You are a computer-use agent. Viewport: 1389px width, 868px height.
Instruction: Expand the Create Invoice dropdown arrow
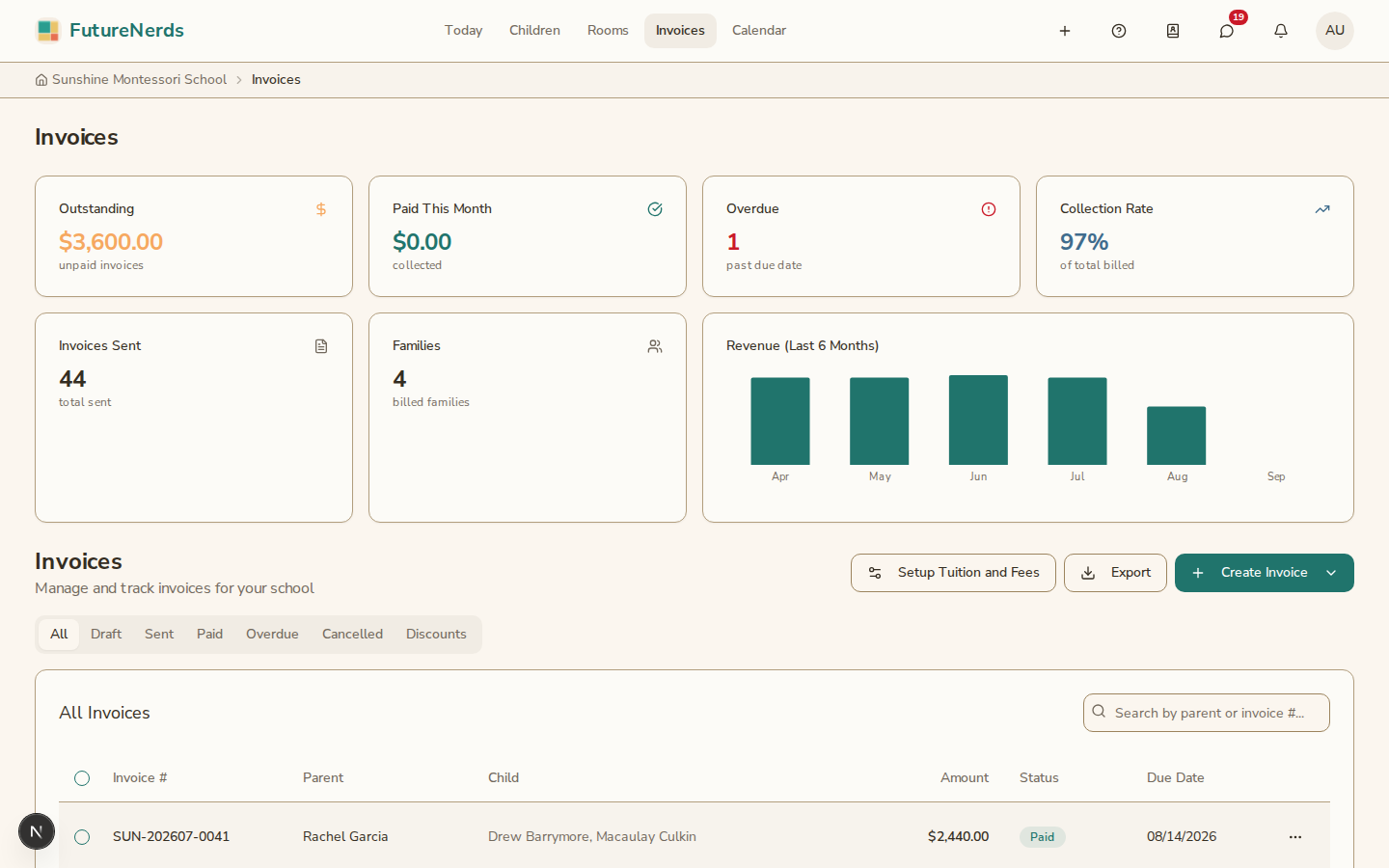tap(1331, 573)
